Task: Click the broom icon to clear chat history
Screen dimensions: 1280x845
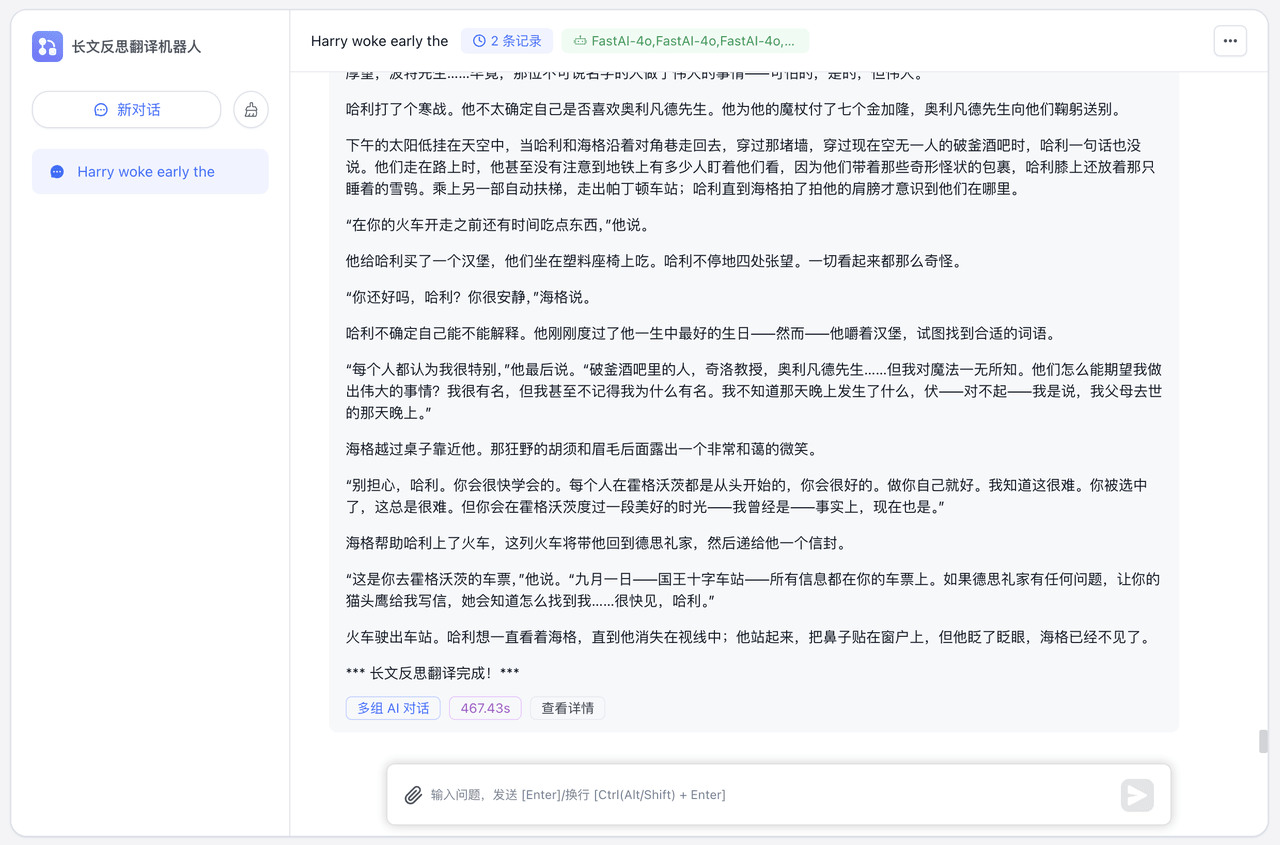Action: (251, 110)
